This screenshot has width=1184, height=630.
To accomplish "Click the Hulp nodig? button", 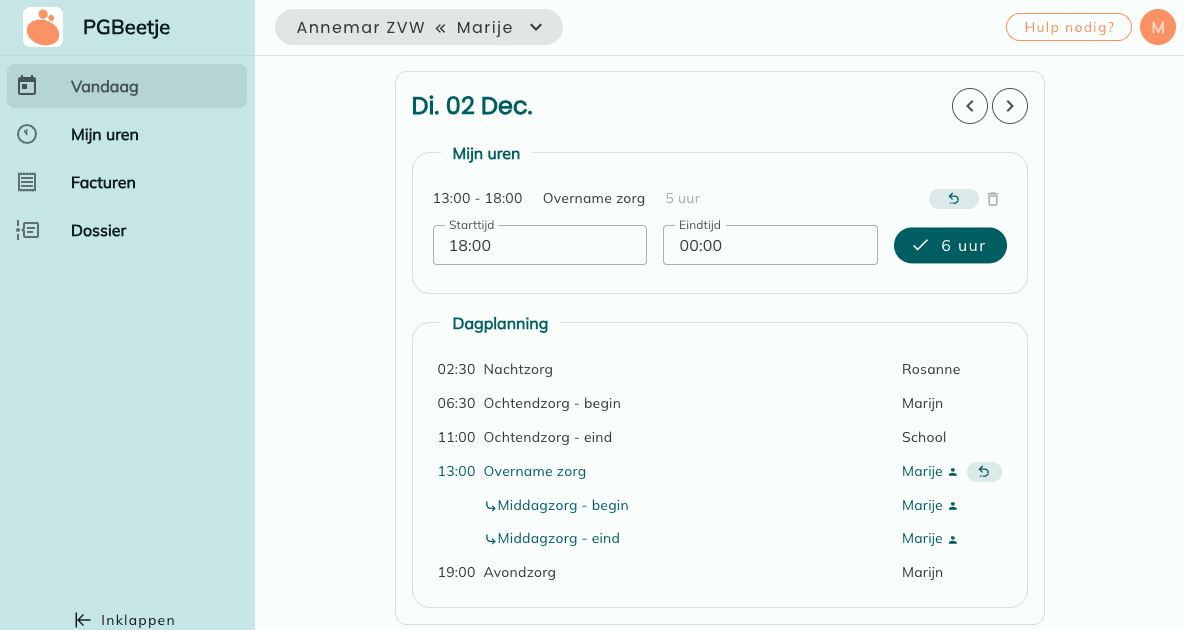I will 1068,27.
